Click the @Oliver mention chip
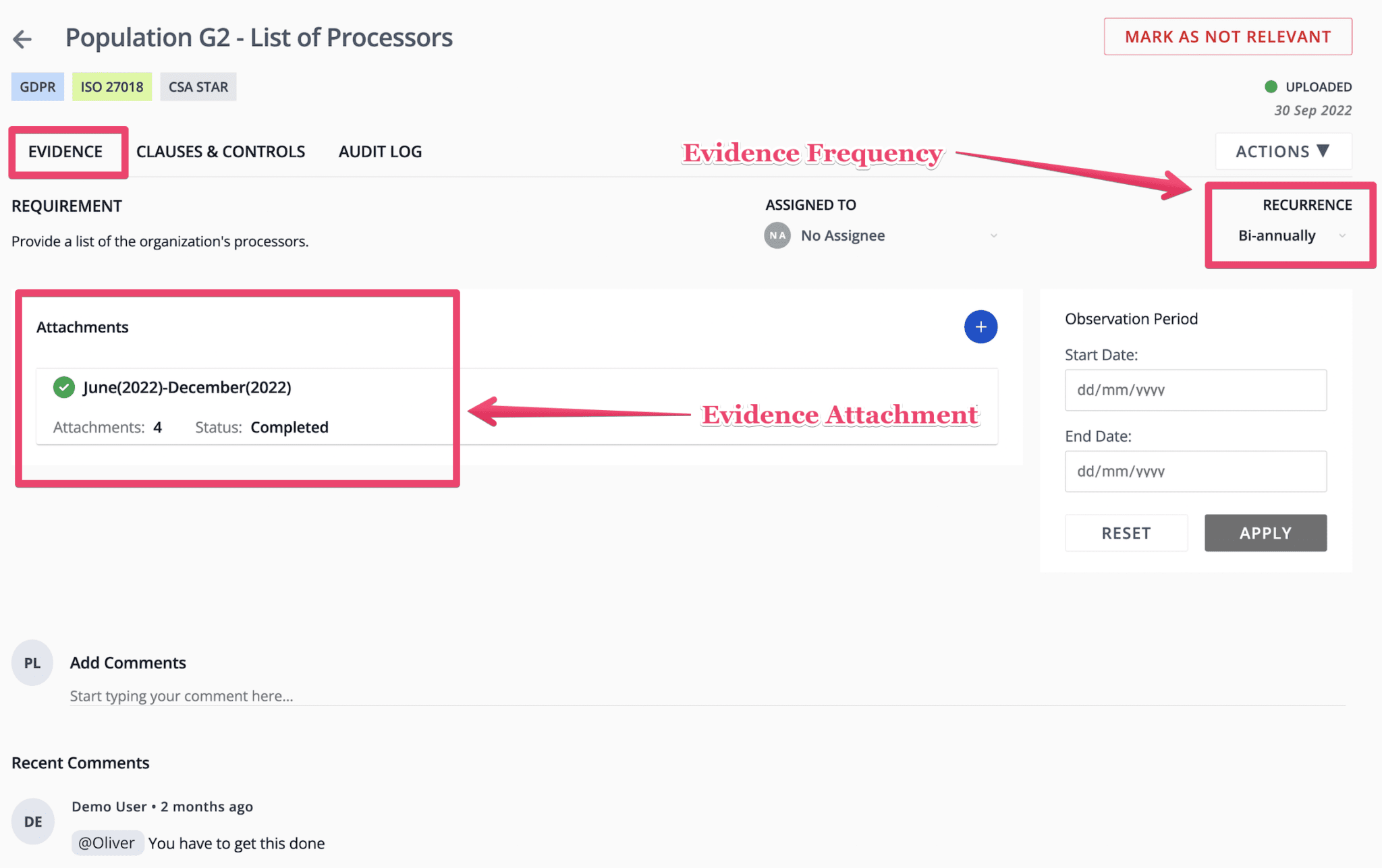Viewport: 1382px width, 868px height. click(107, 843)
